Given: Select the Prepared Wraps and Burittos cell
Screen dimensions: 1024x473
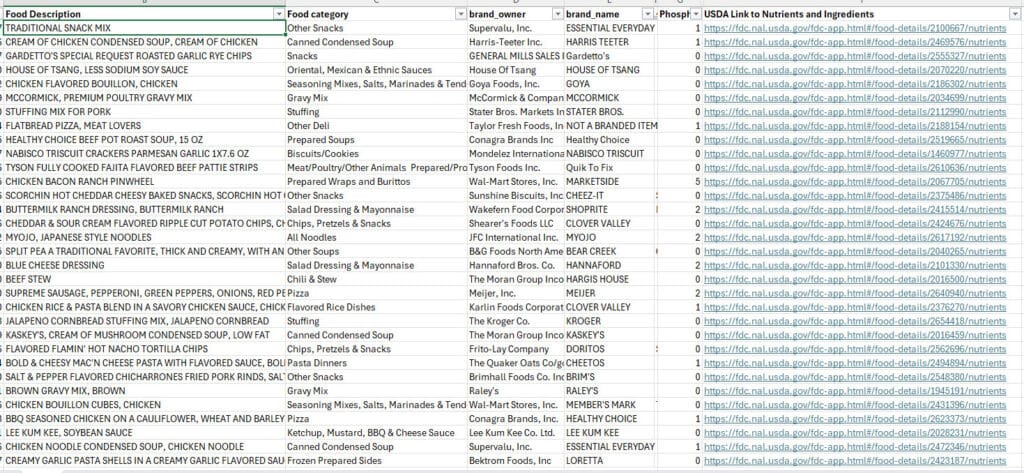Looking at the screenshot, I should [x=376, y=182].
